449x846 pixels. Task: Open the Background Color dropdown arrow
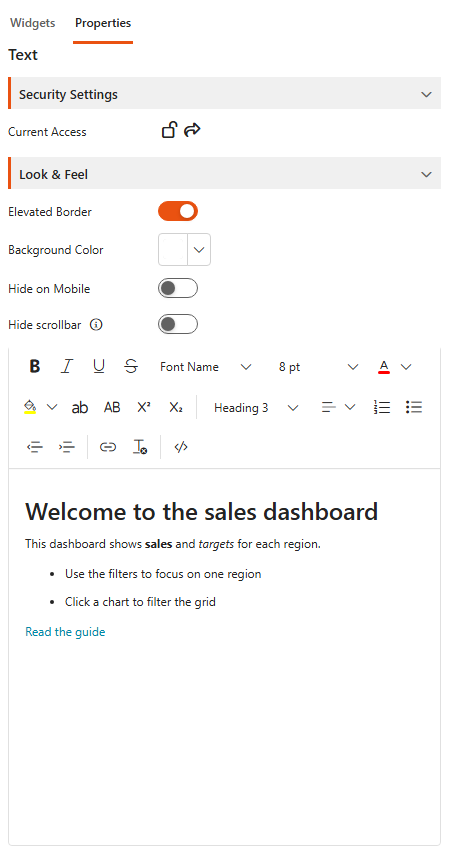coord(199,249)
